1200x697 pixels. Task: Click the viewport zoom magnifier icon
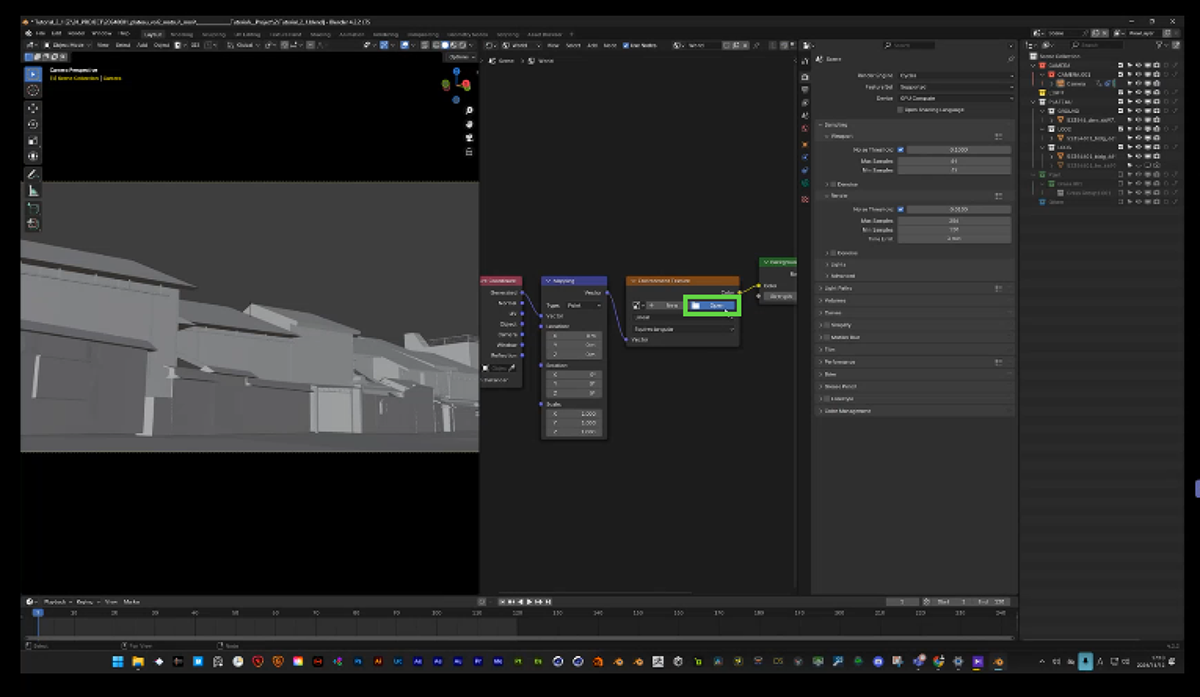point(469,110)
